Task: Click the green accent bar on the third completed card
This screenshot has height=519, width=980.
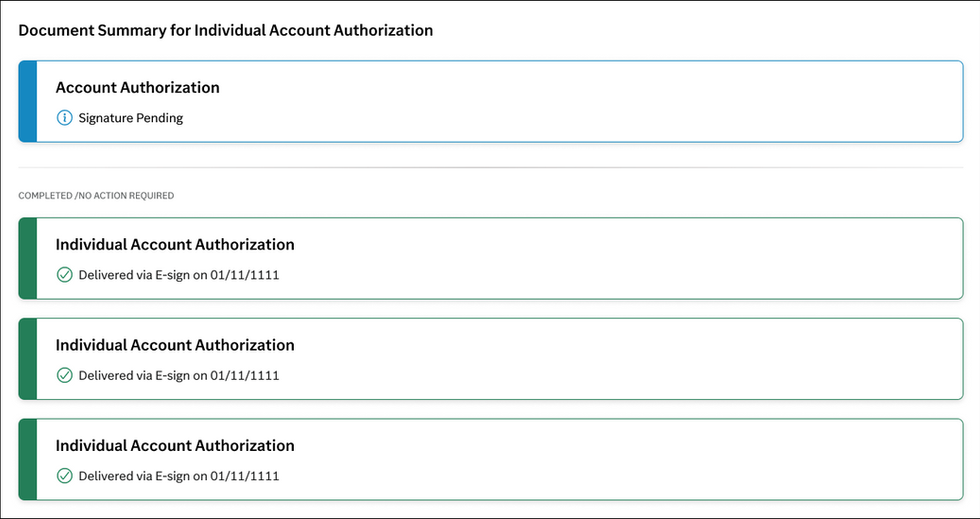Action: (x=27, y=460)
